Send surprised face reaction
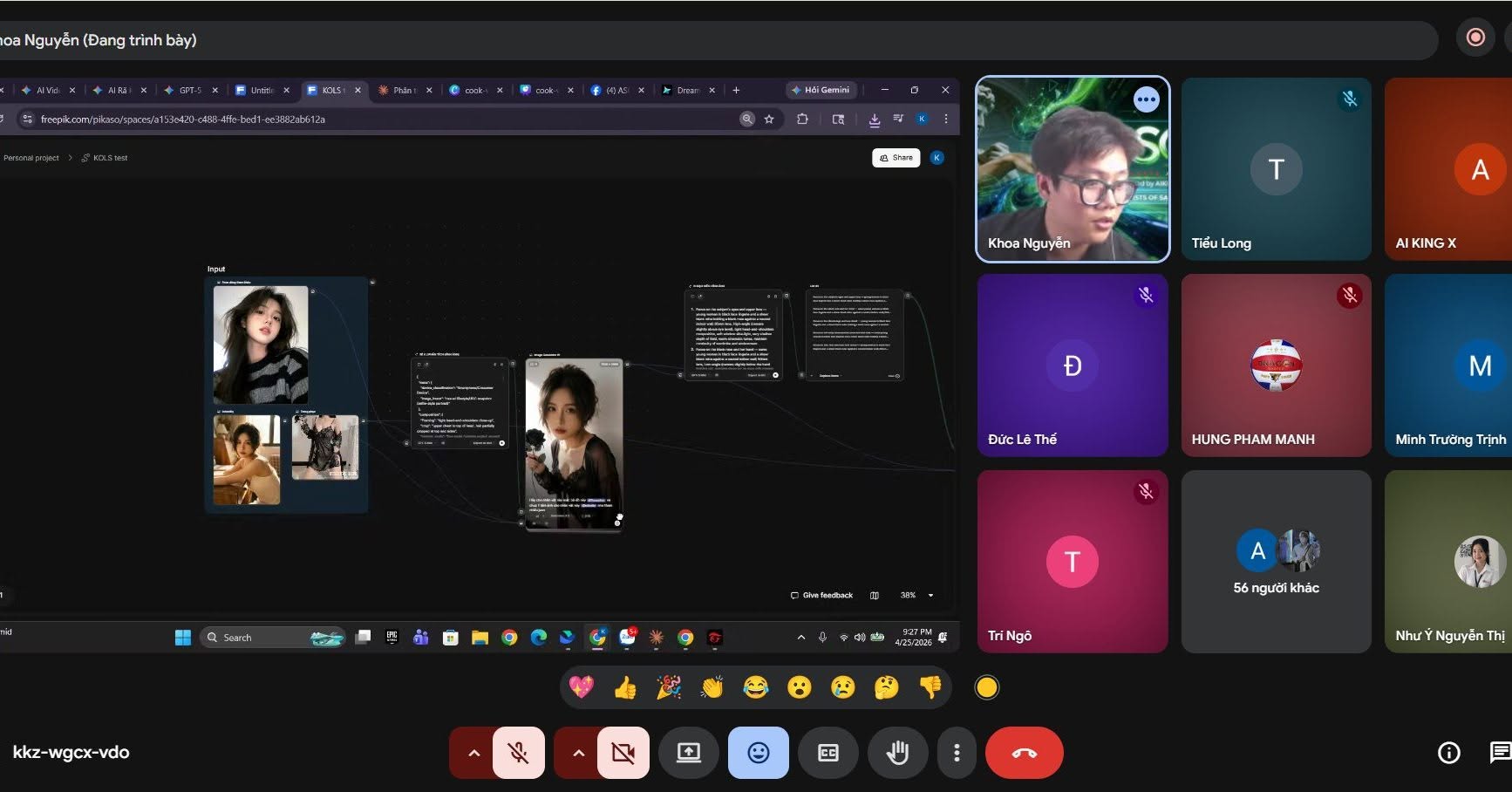Screen dimensions: 1512x792 point(800,687)
